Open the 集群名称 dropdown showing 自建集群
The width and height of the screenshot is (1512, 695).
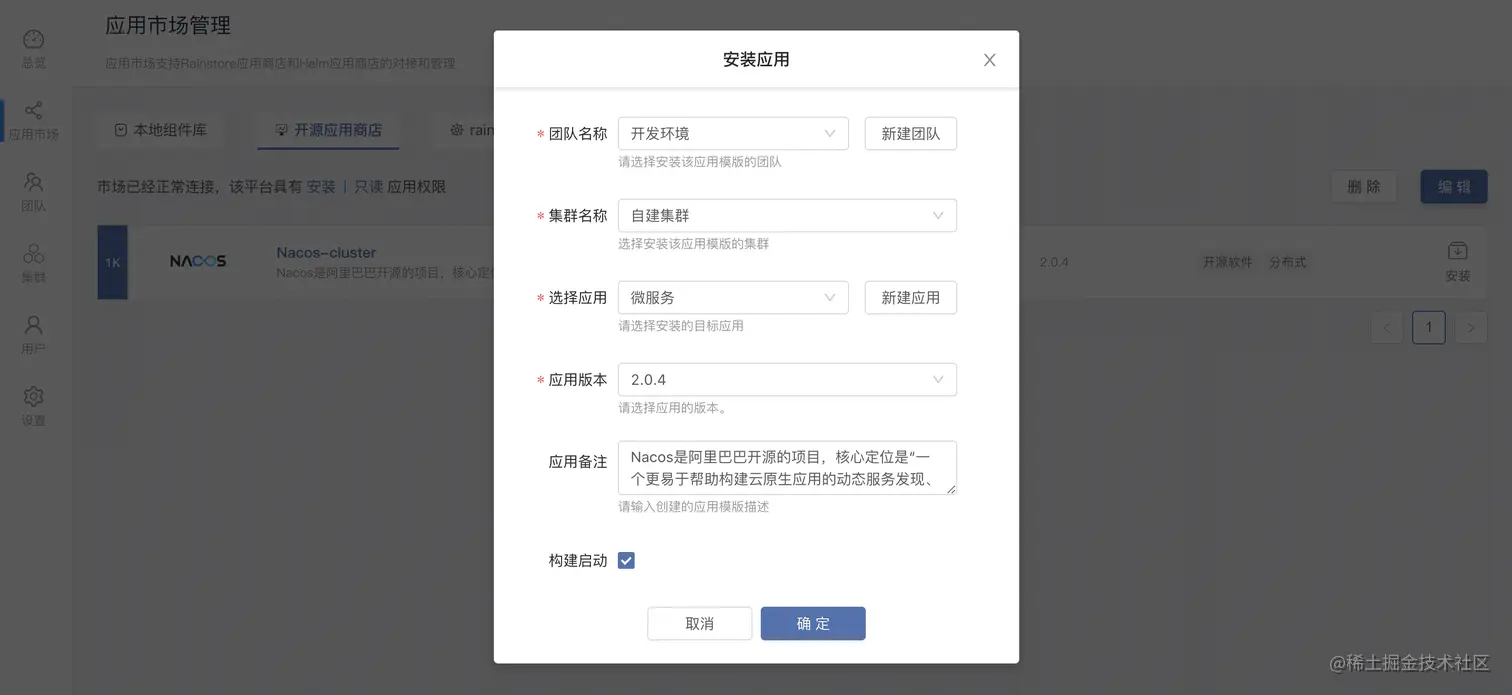pyautogui.click(x=787, y=216)
